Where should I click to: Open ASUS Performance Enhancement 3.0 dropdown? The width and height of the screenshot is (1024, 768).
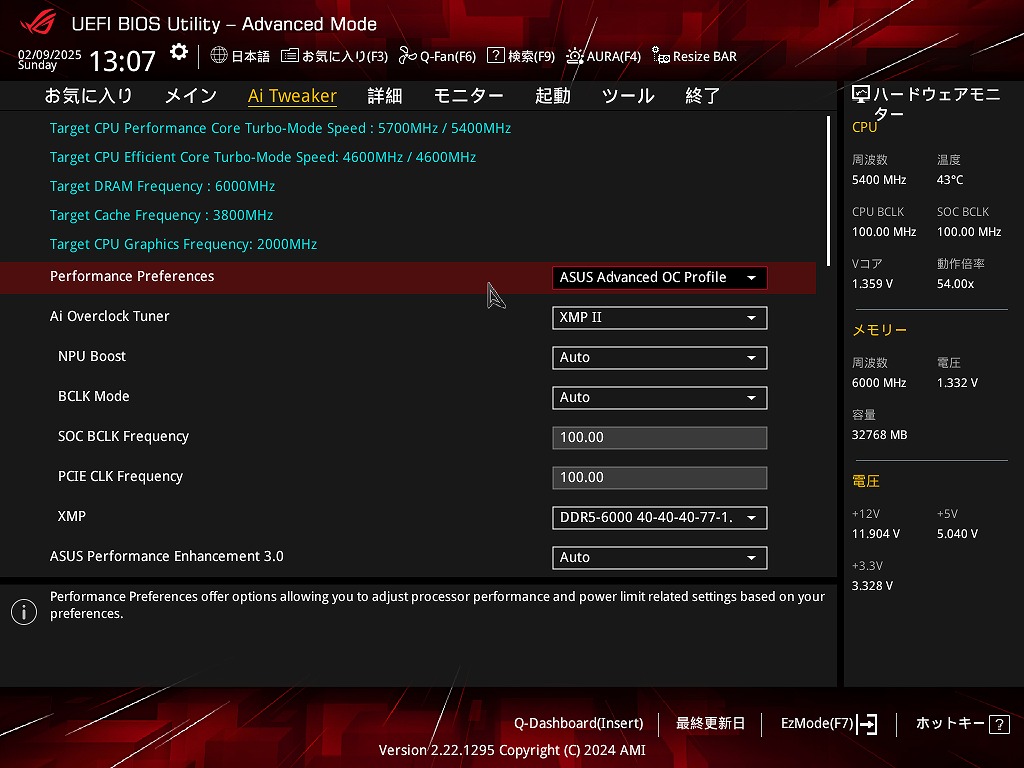[660, 558]
